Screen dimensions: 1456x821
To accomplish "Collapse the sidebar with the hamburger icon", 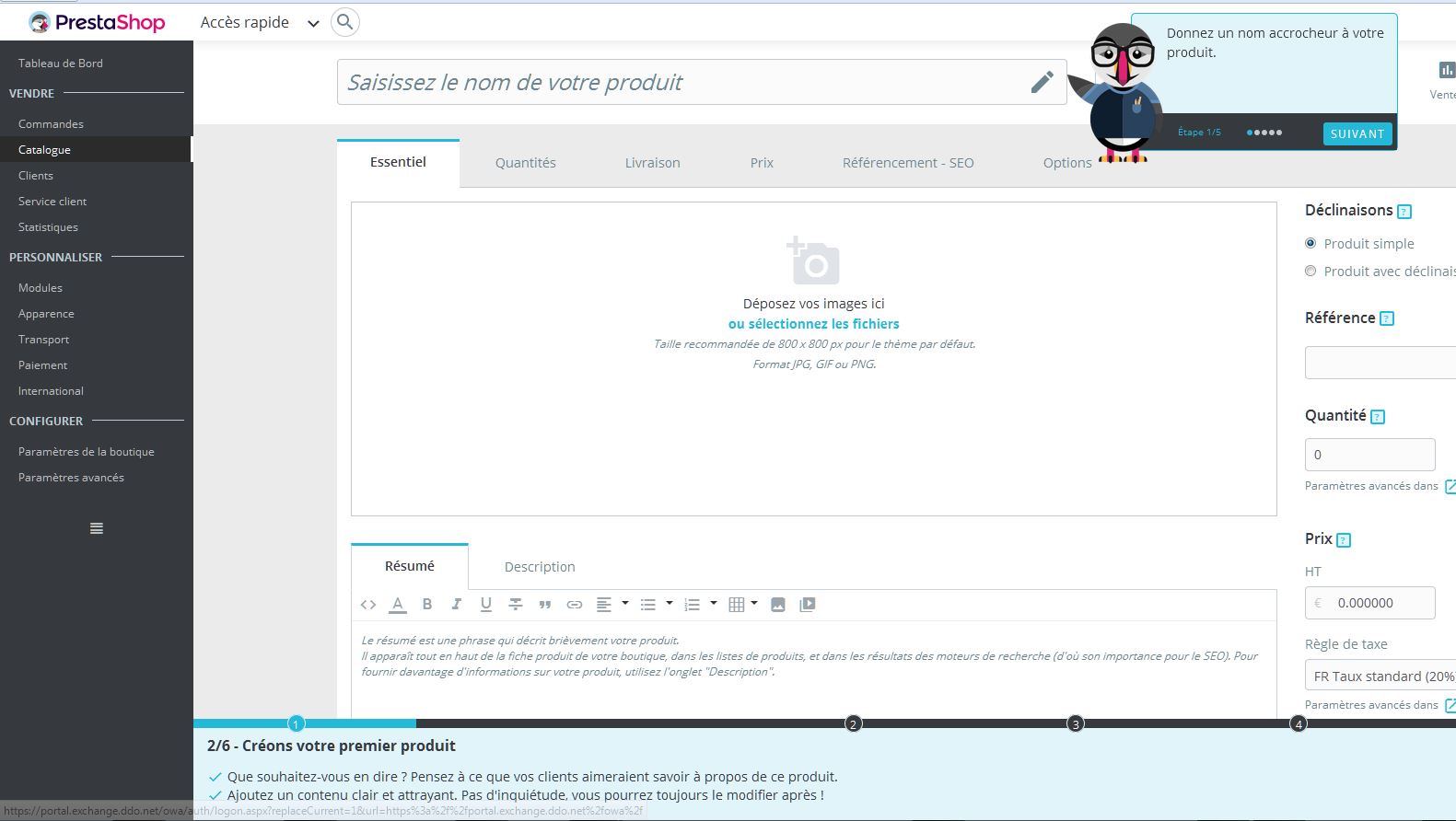I will tap(97, 528).
